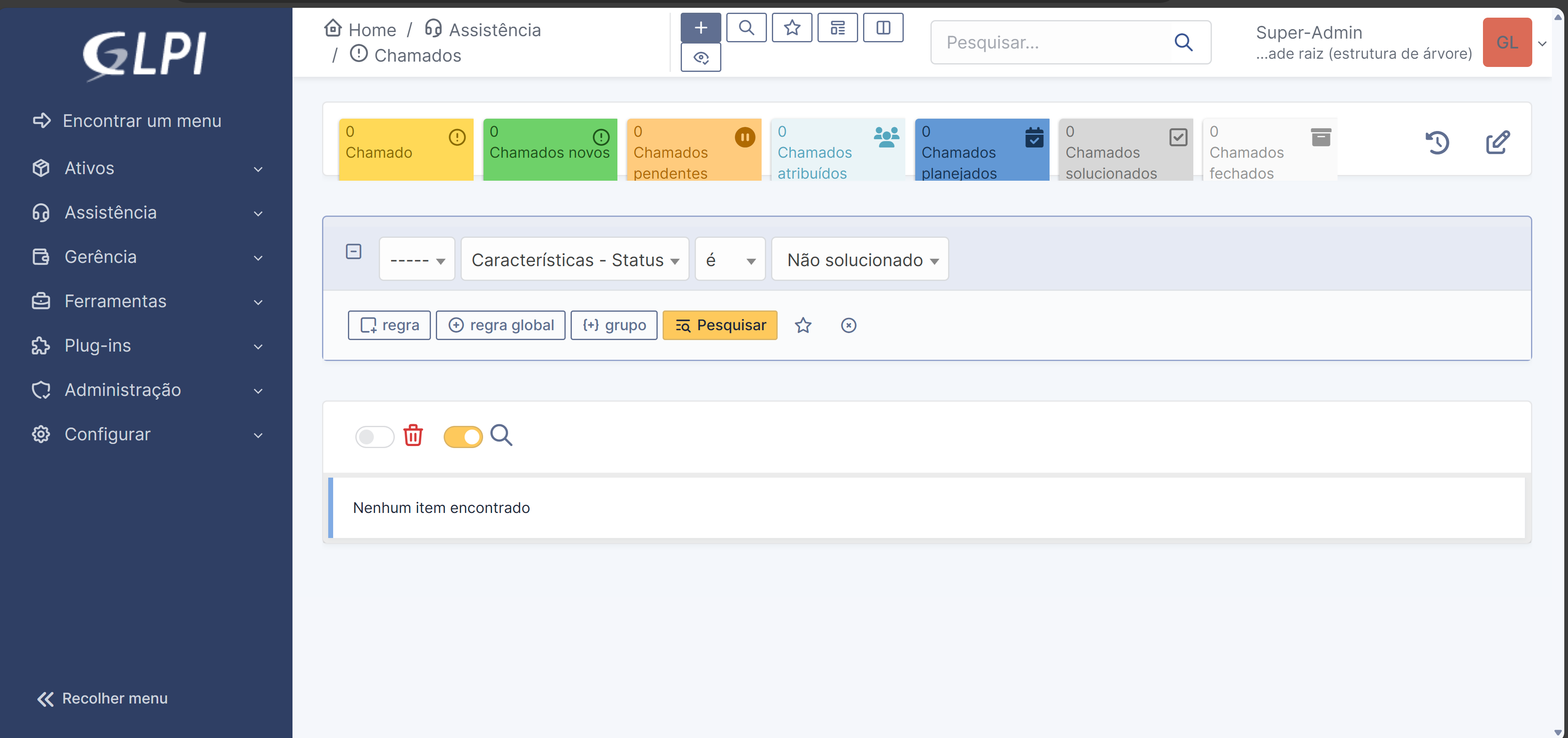Open the GL user avatar menu
The height and width of the screenshot is (738, 1568).
point(1507,42)
